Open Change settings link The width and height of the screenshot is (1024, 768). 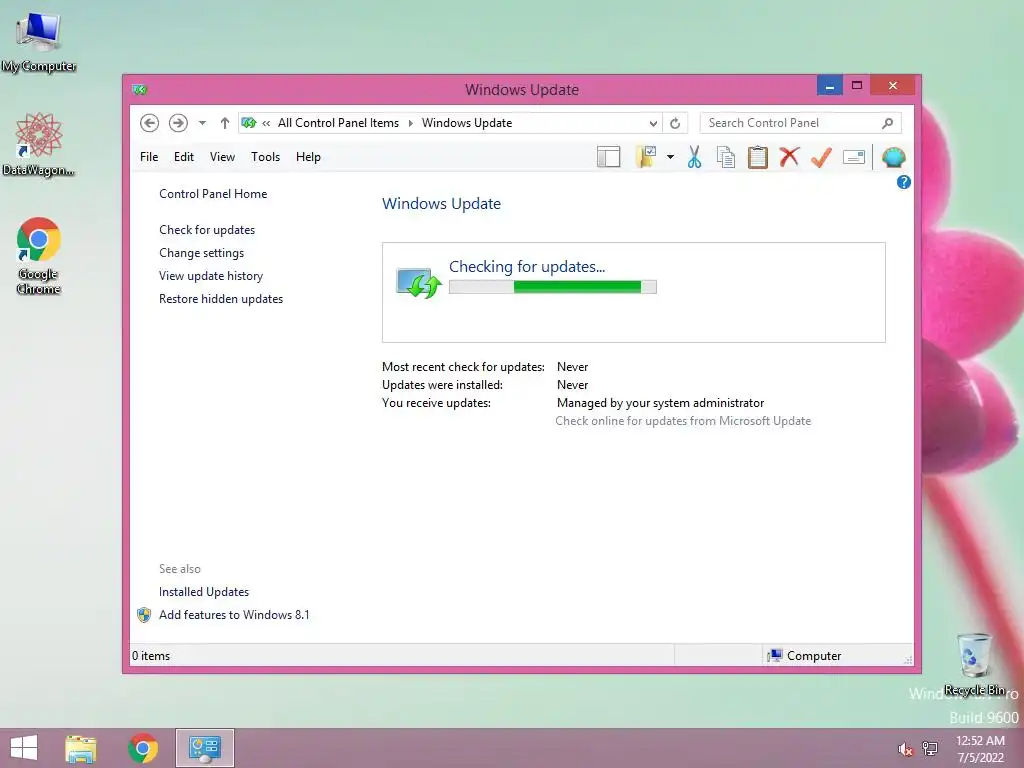pos(201,253)
